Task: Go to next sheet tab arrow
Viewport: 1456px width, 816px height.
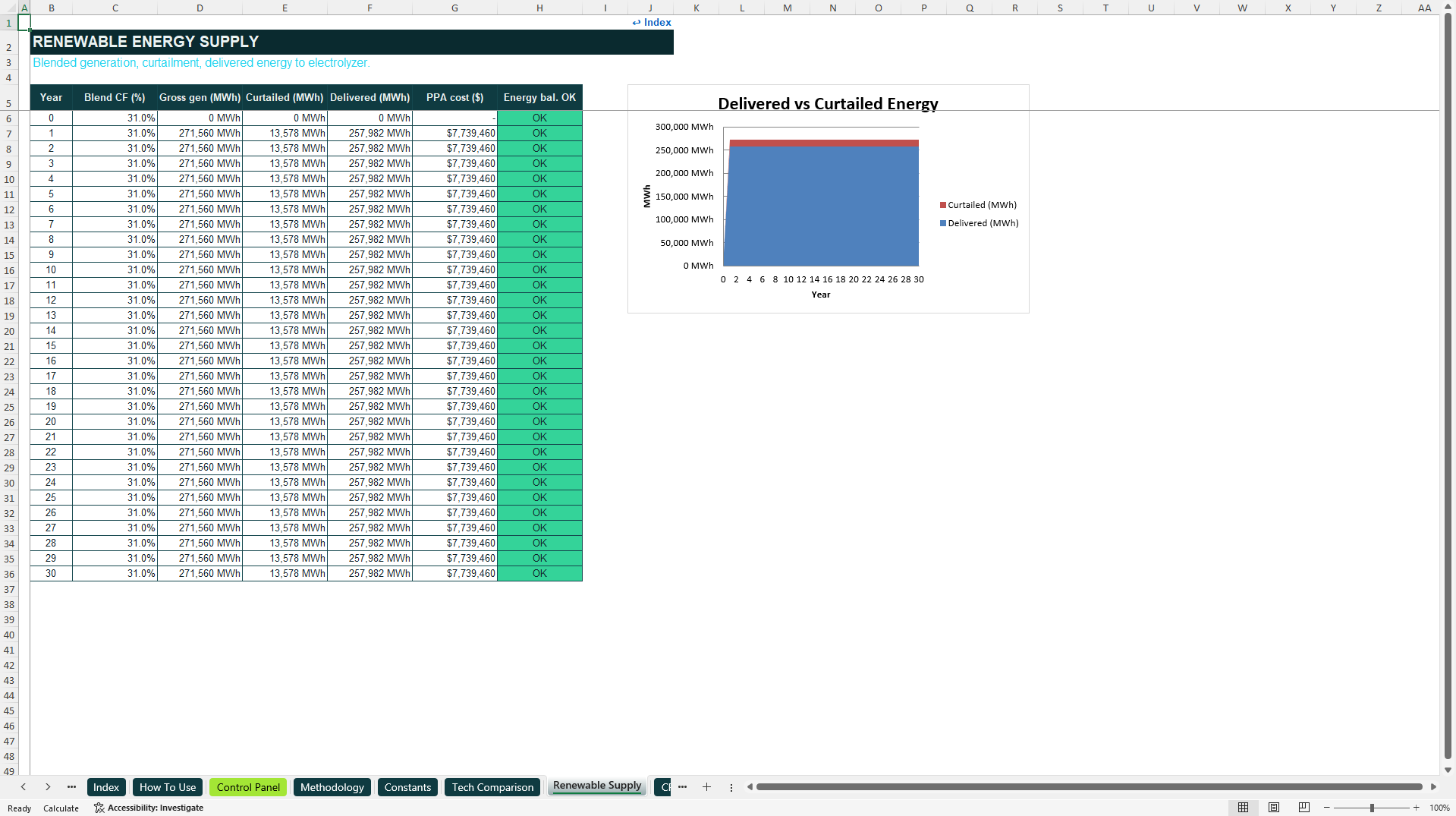Action: click(x=48, y=787)
